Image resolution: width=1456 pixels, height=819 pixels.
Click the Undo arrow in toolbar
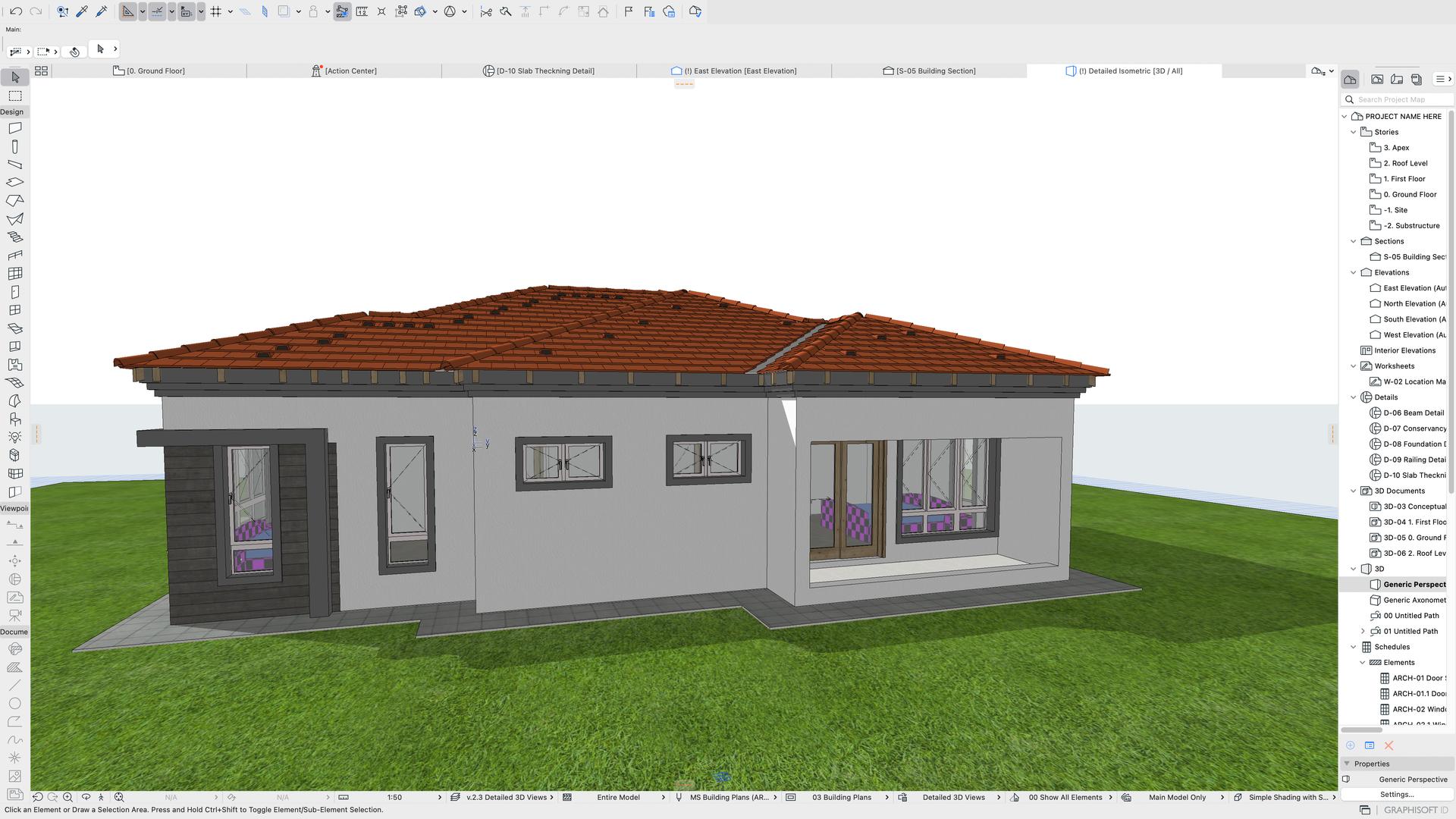16,11
